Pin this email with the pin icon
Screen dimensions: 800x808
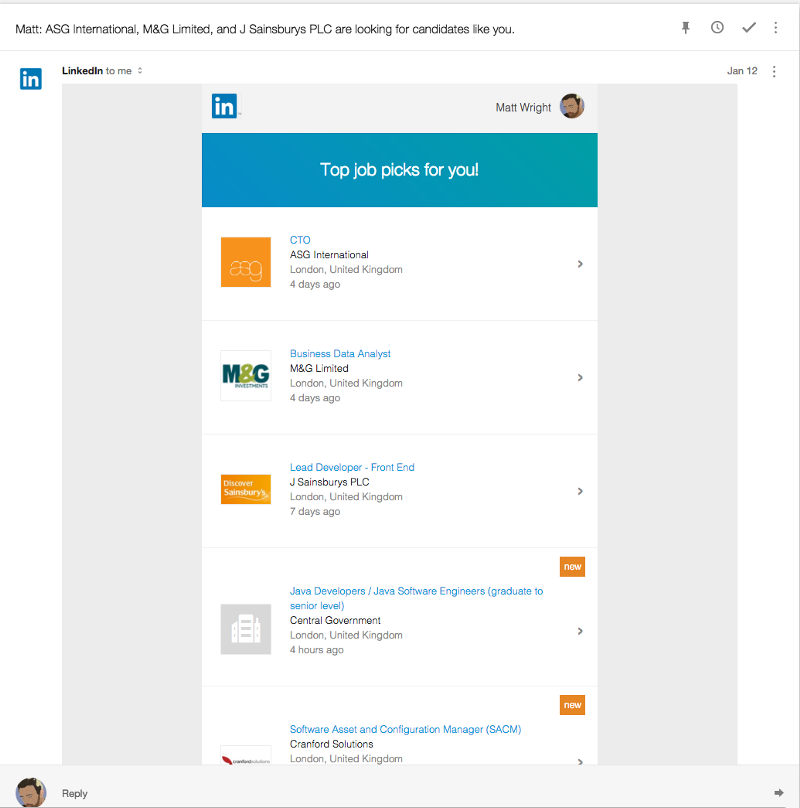[686, 28]
